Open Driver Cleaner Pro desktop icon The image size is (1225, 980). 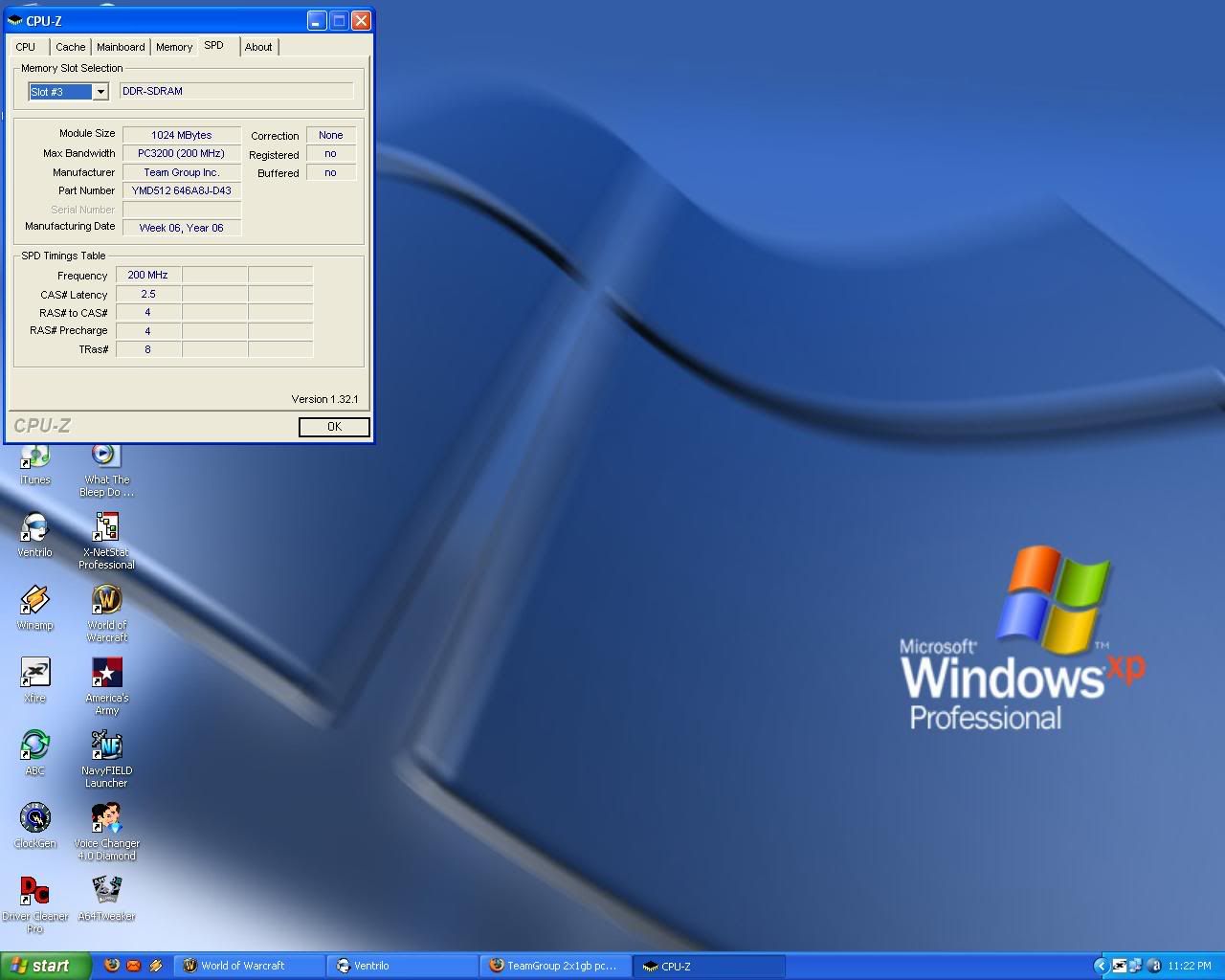(x=35, y=904)
